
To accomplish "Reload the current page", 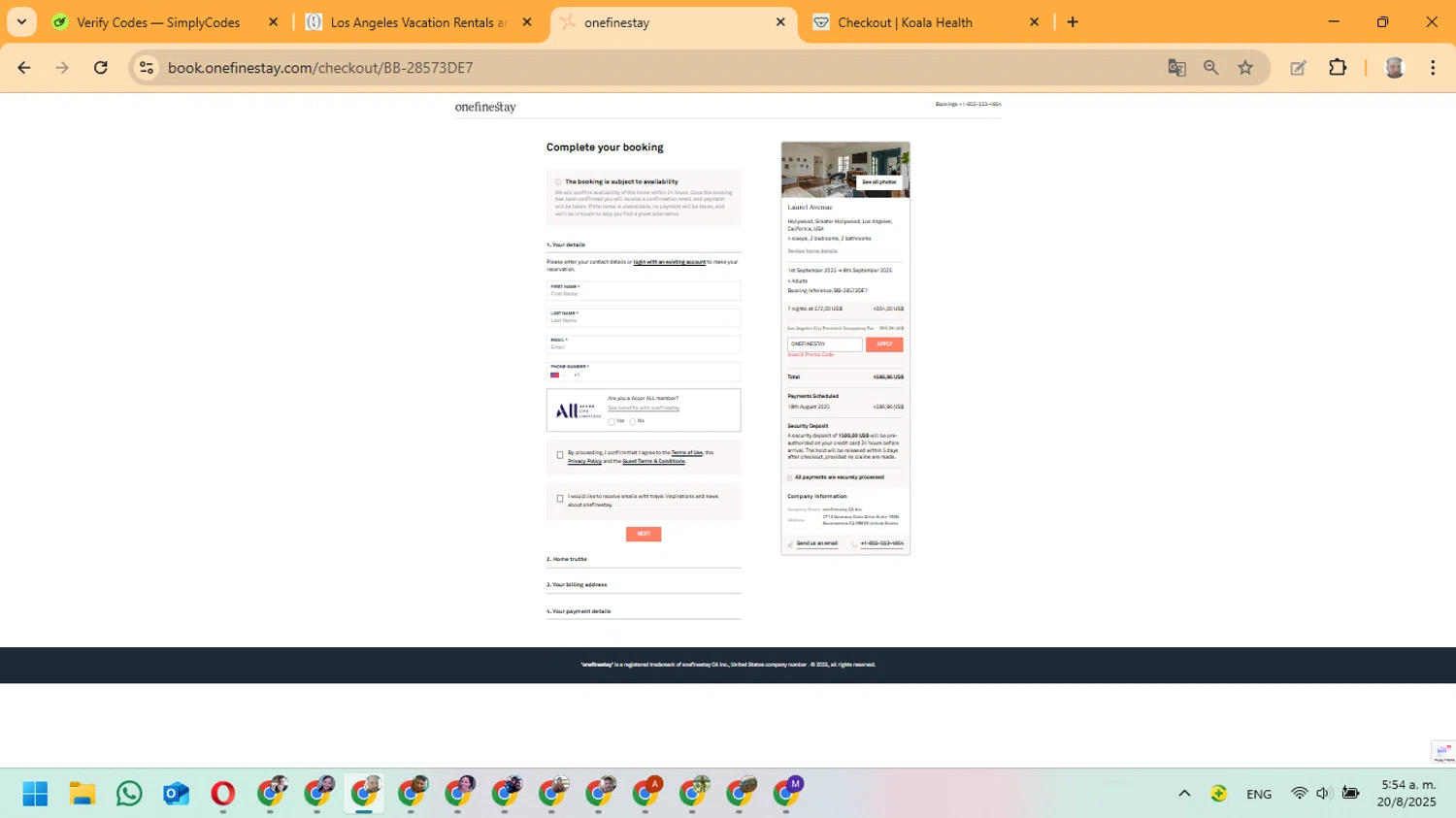I will [101, 68].
